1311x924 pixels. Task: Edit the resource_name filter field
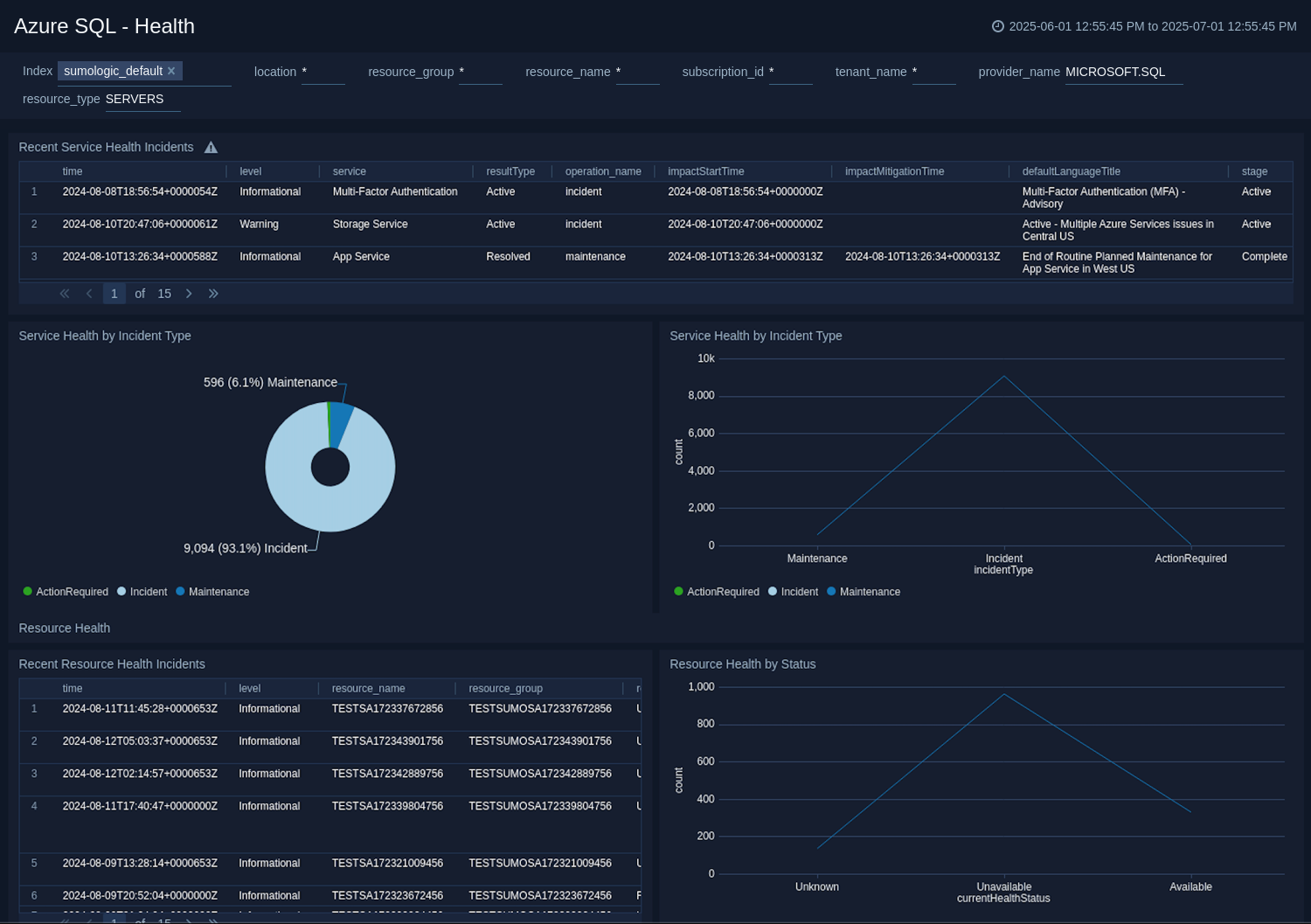click(637, 72)
